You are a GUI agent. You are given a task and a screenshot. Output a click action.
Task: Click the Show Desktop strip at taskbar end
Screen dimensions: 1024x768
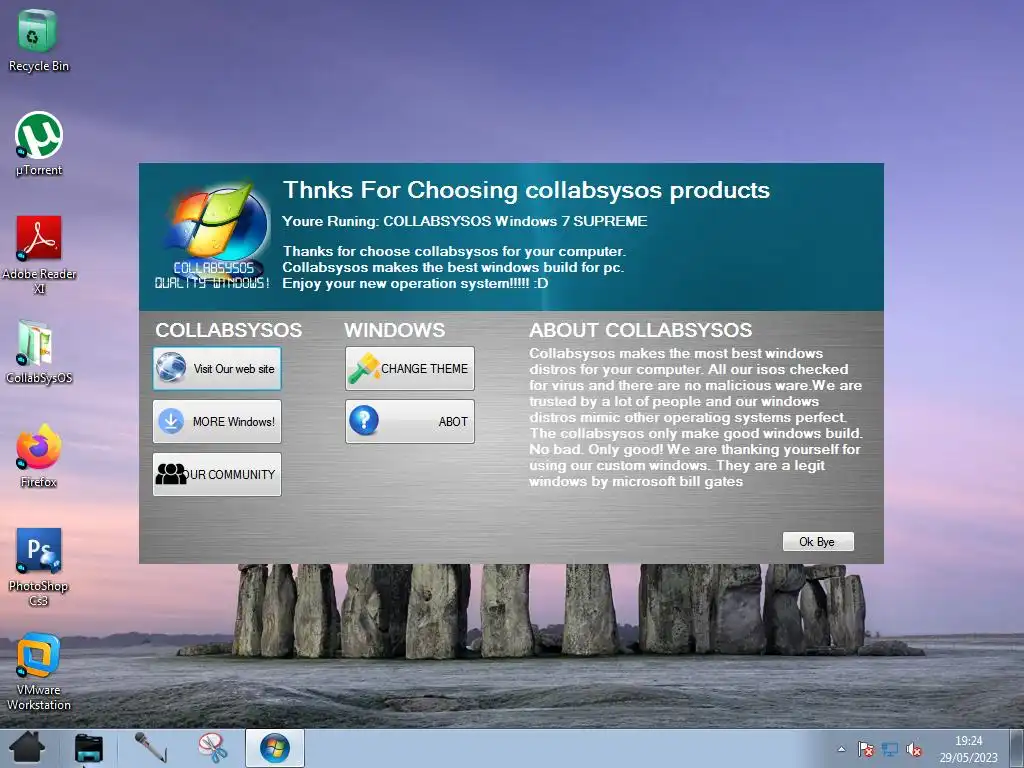(x=1016, y=748)
